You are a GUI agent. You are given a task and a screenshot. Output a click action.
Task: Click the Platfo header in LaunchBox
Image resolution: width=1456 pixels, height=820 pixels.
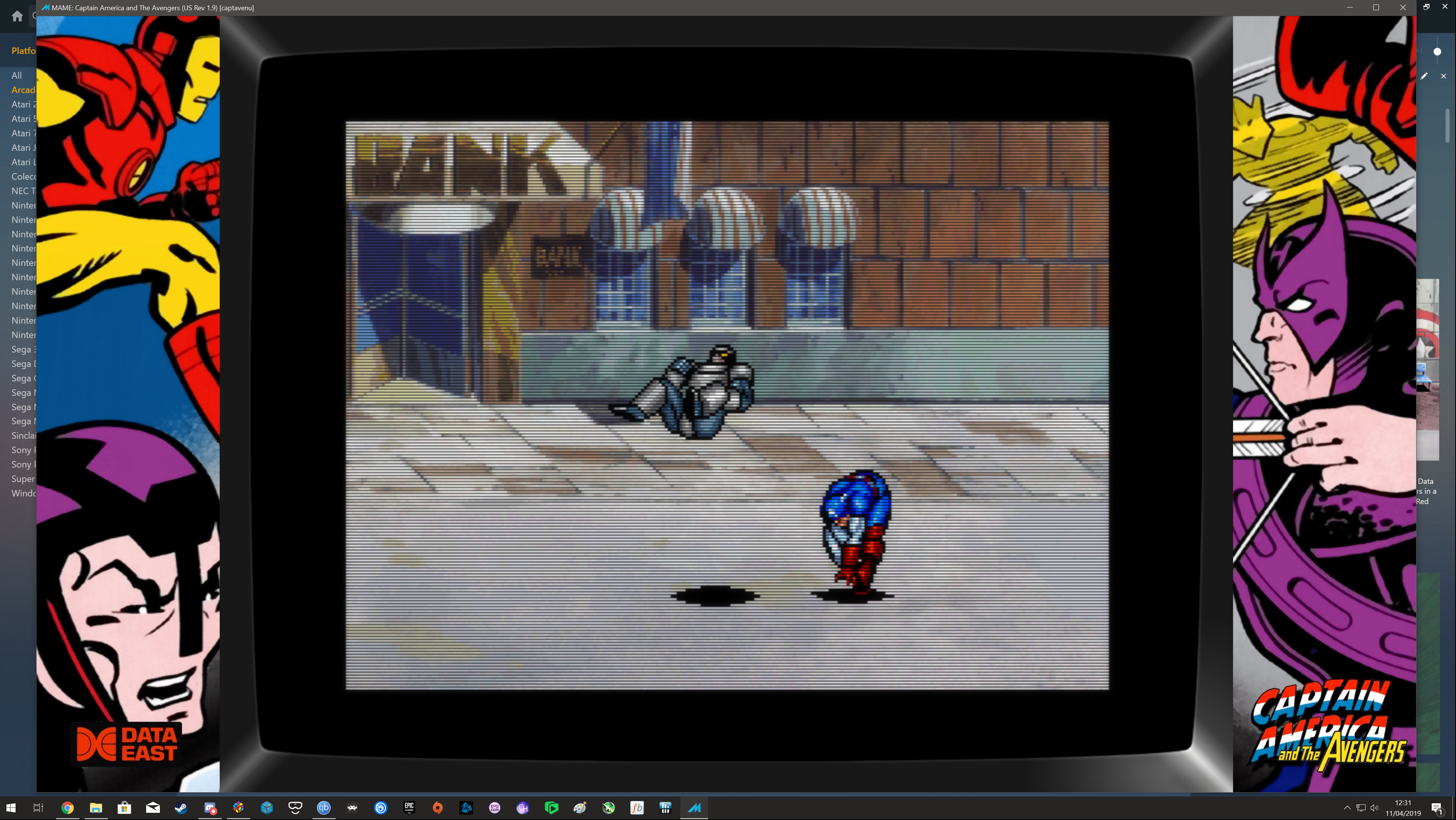pos(23,51)
